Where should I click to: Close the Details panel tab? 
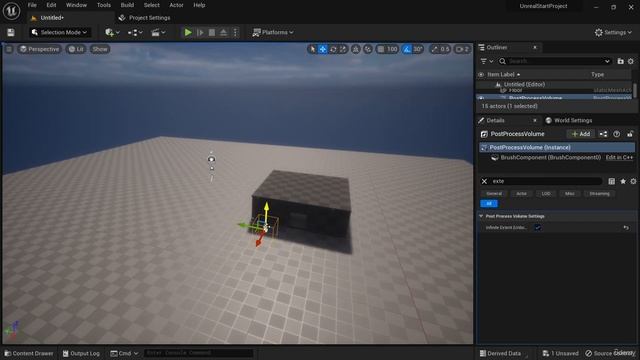(x=535, y=120)
